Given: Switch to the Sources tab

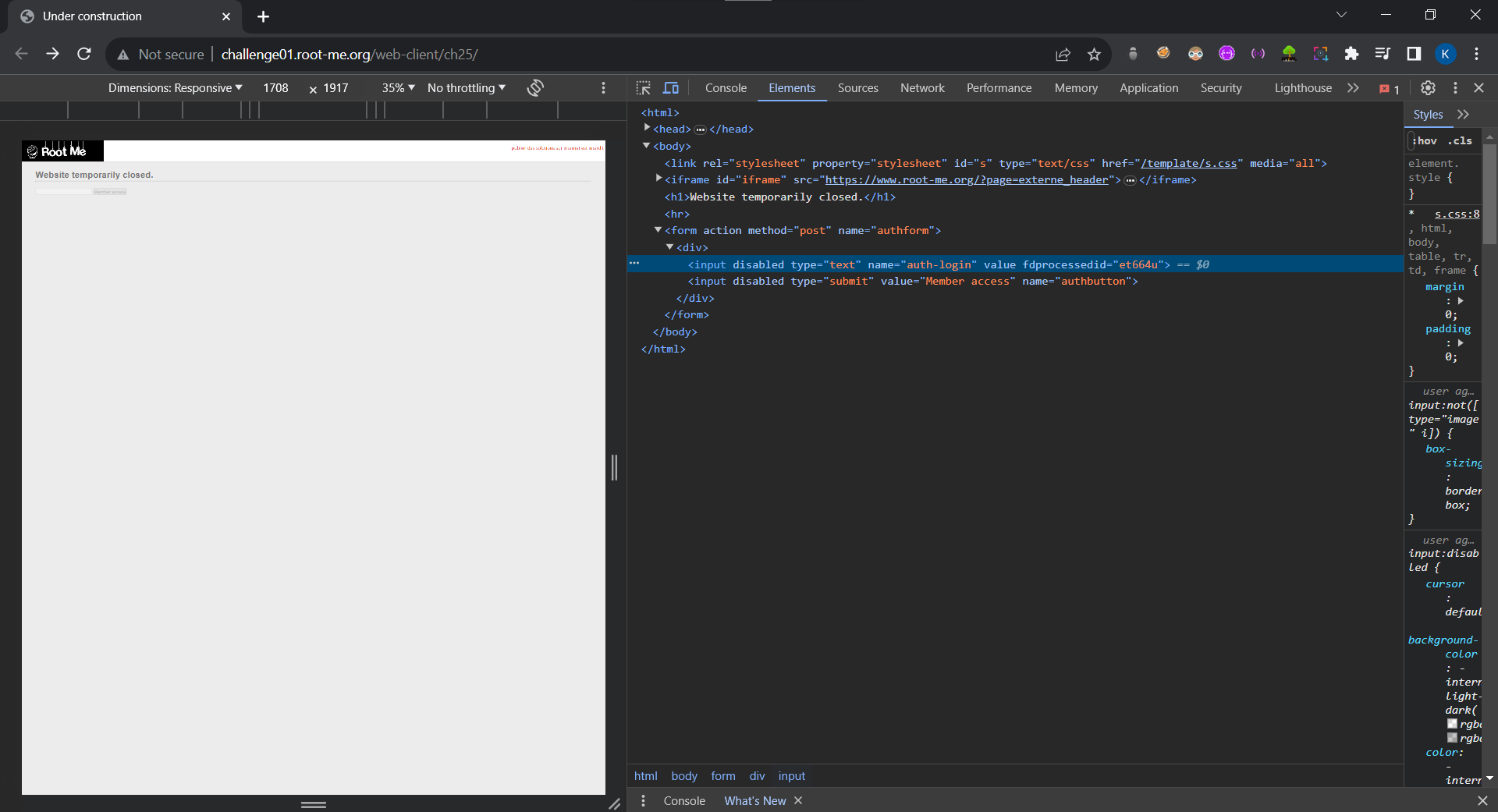Looking at the screenshot, I should tap(857, 88).
